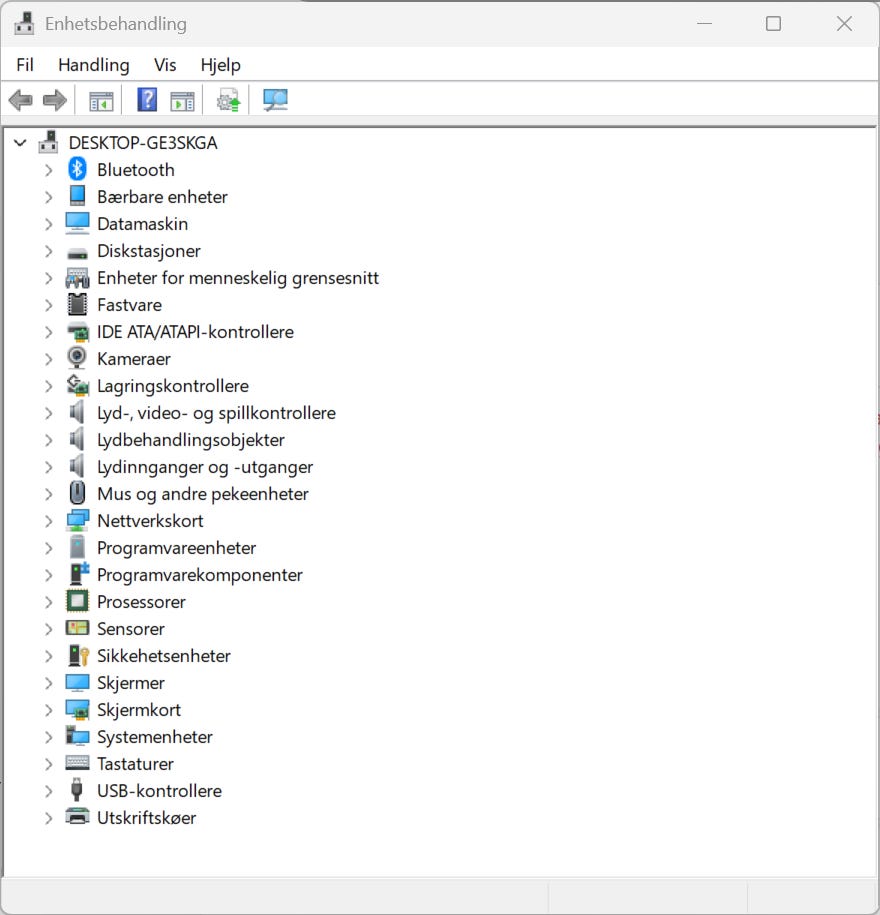Click the Bluetooth category icon
The image size is (880, 915).
pos(77,170)
